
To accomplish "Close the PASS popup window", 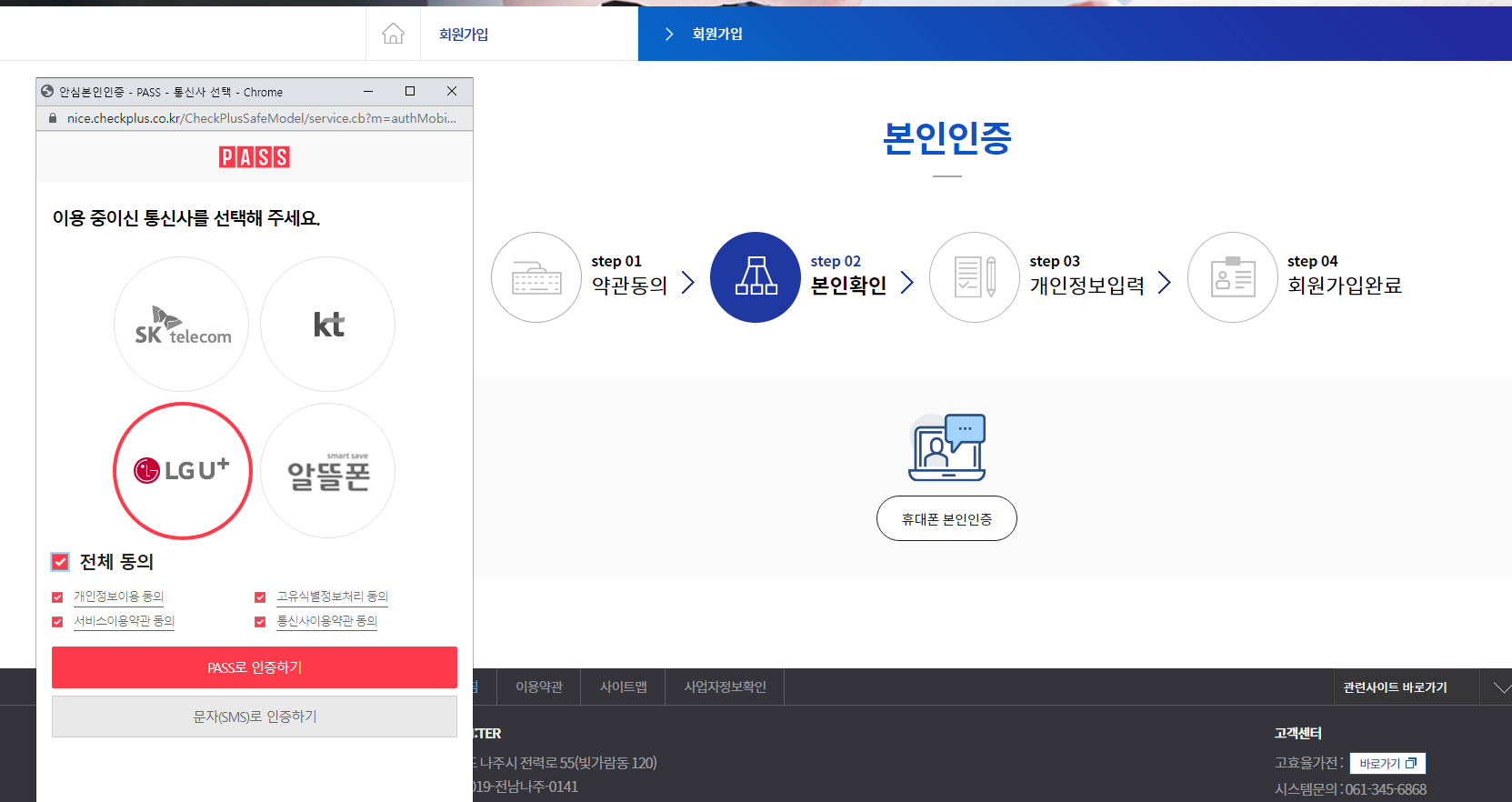I will [x=452, y=91].
